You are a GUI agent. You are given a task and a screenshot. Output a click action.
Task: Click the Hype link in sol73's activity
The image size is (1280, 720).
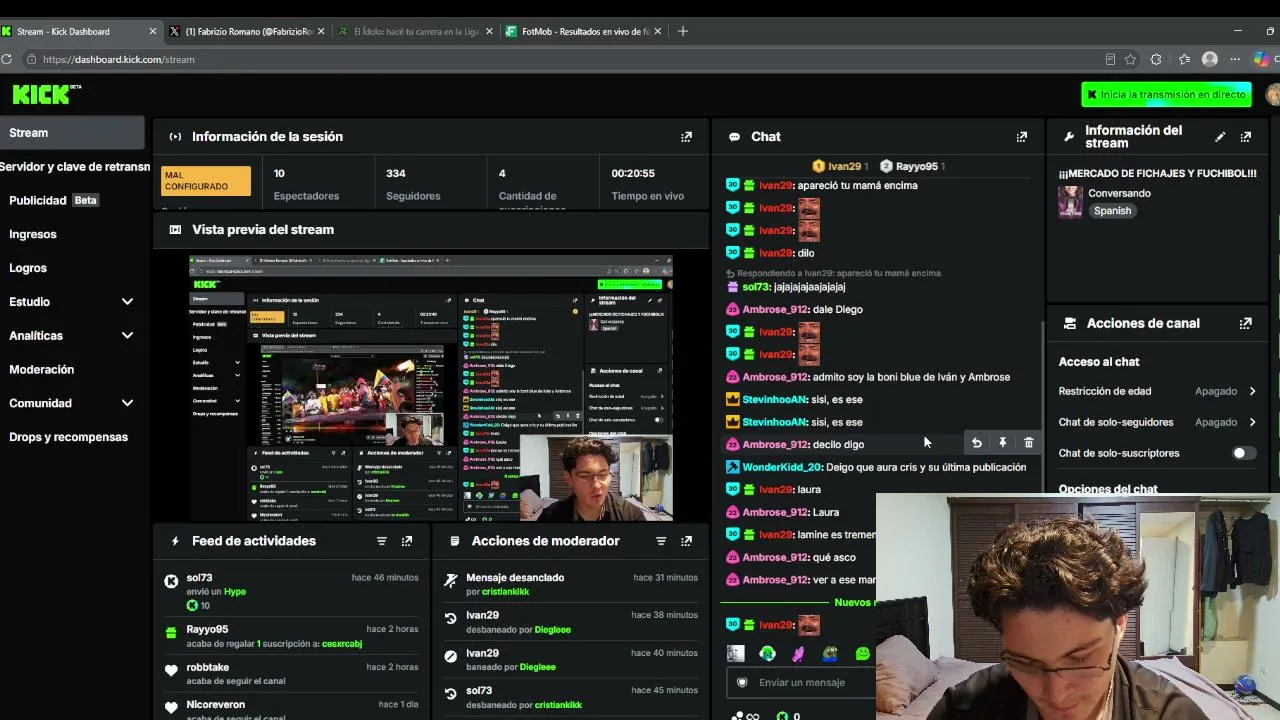click(235, 592)
